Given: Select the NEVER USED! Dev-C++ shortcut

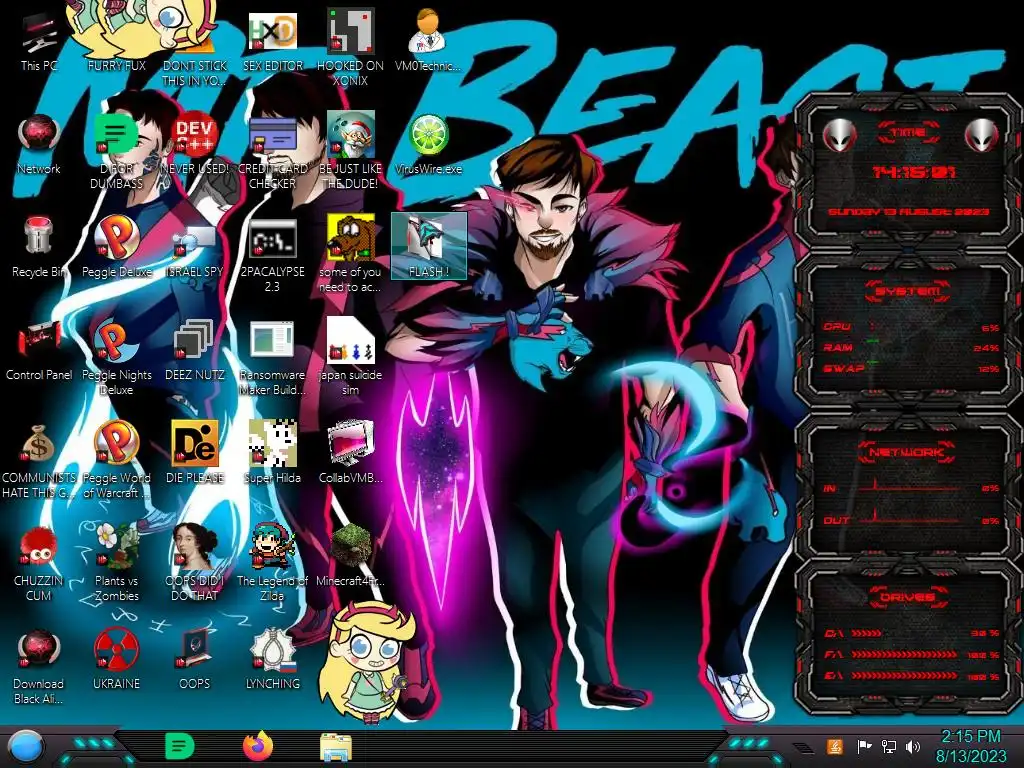Looking at the screenshot, I should (x=195, y=144).
